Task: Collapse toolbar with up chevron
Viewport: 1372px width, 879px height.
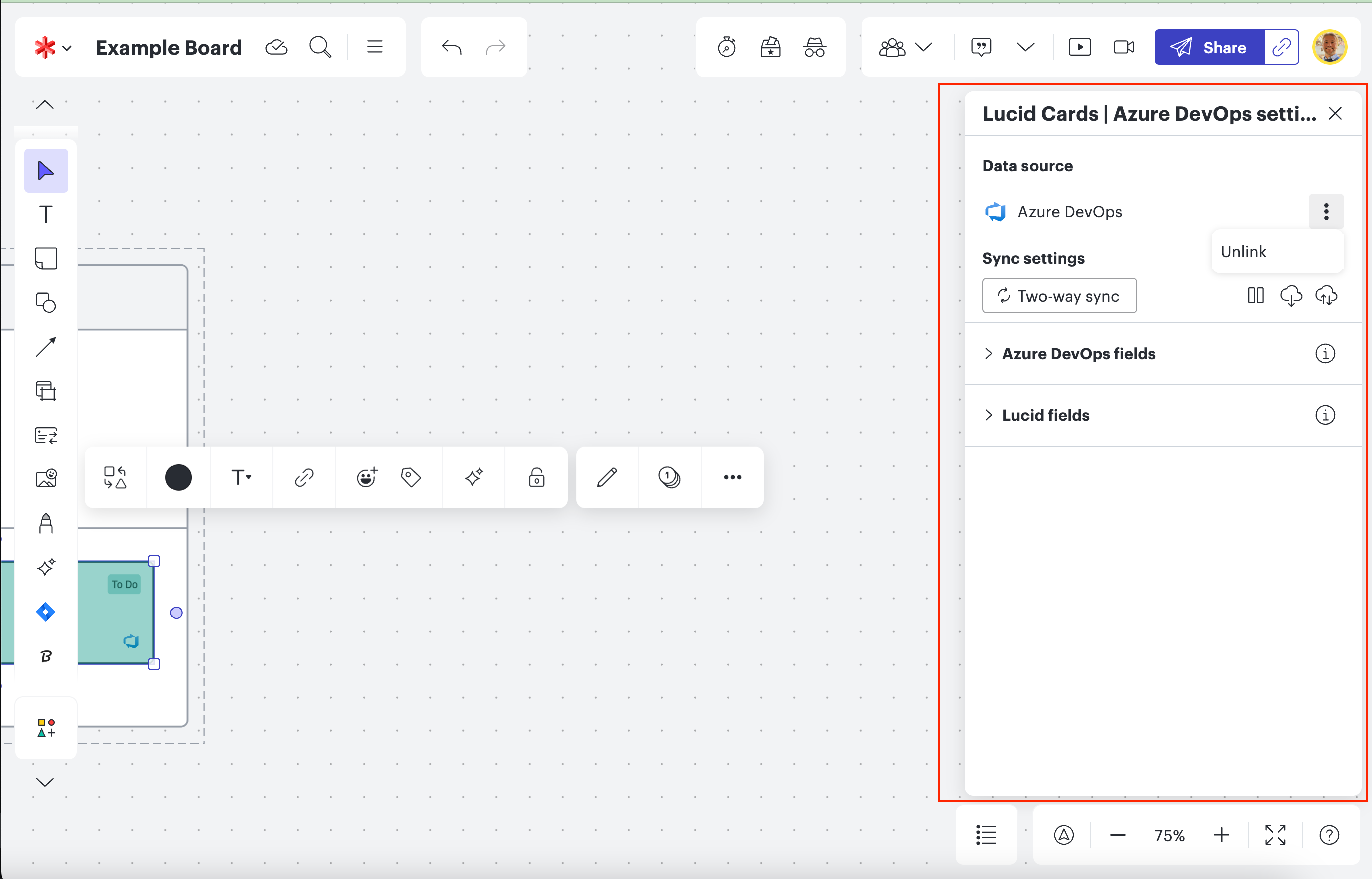Action: (x=45, y=105)
